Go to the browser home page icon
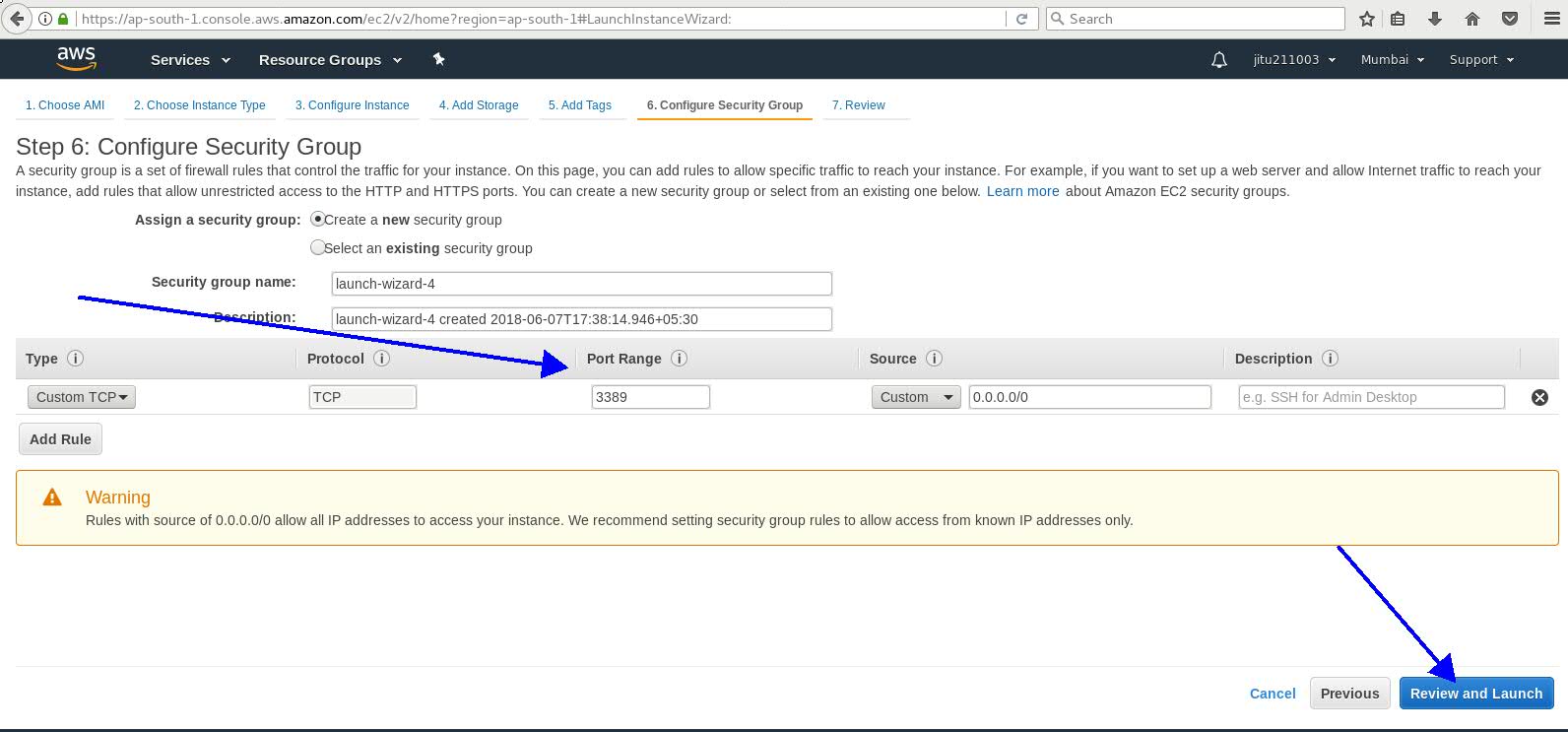 (1472, 19)
